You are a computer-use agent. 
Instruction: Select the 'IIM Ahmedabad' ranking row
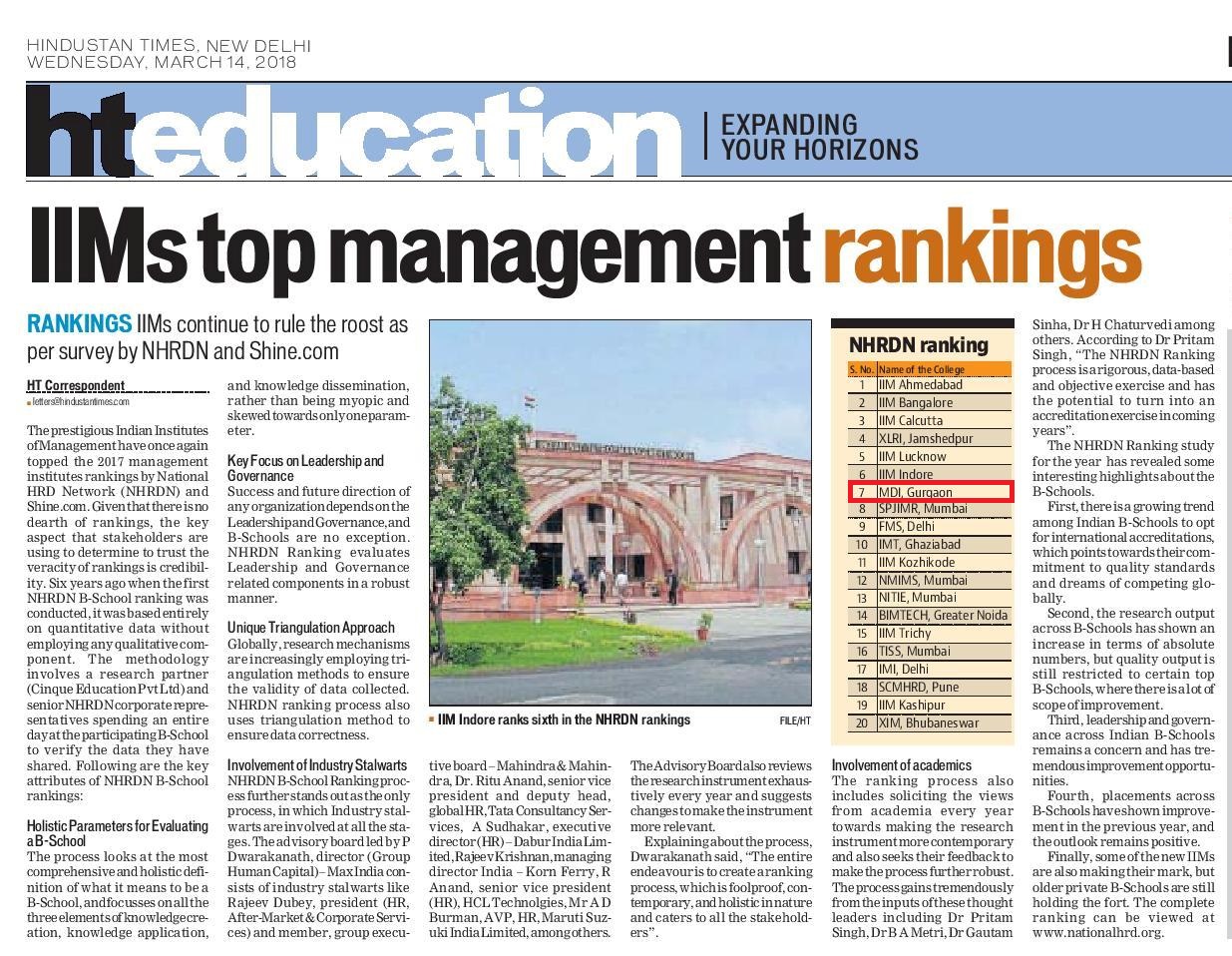tap(930, 384)
